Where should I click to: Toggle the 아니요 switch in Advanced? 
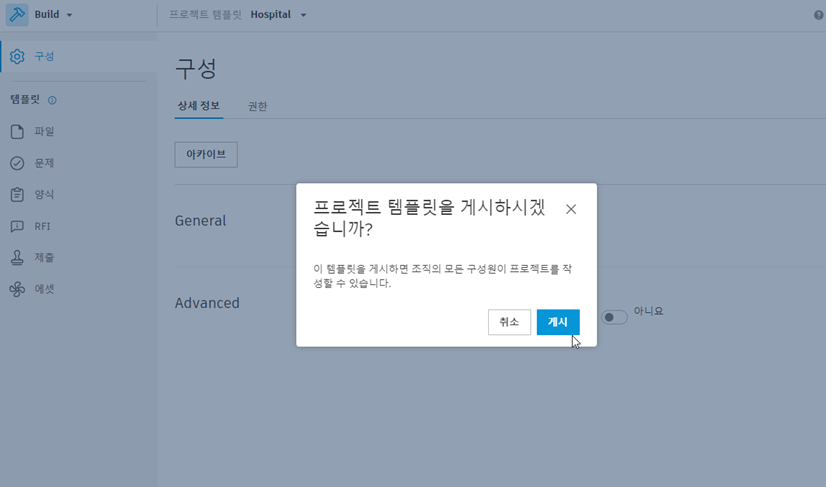click(614, 317)
